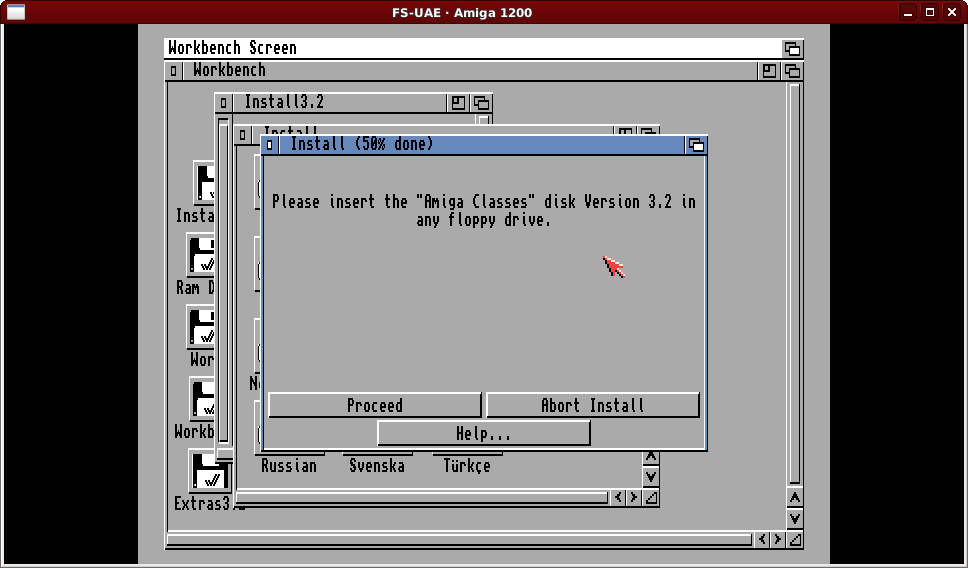The width and height of the screenshot is (968, 568).
Task: Click the Workbench window horizontal scrollbar
Action: tap(460, 540)
